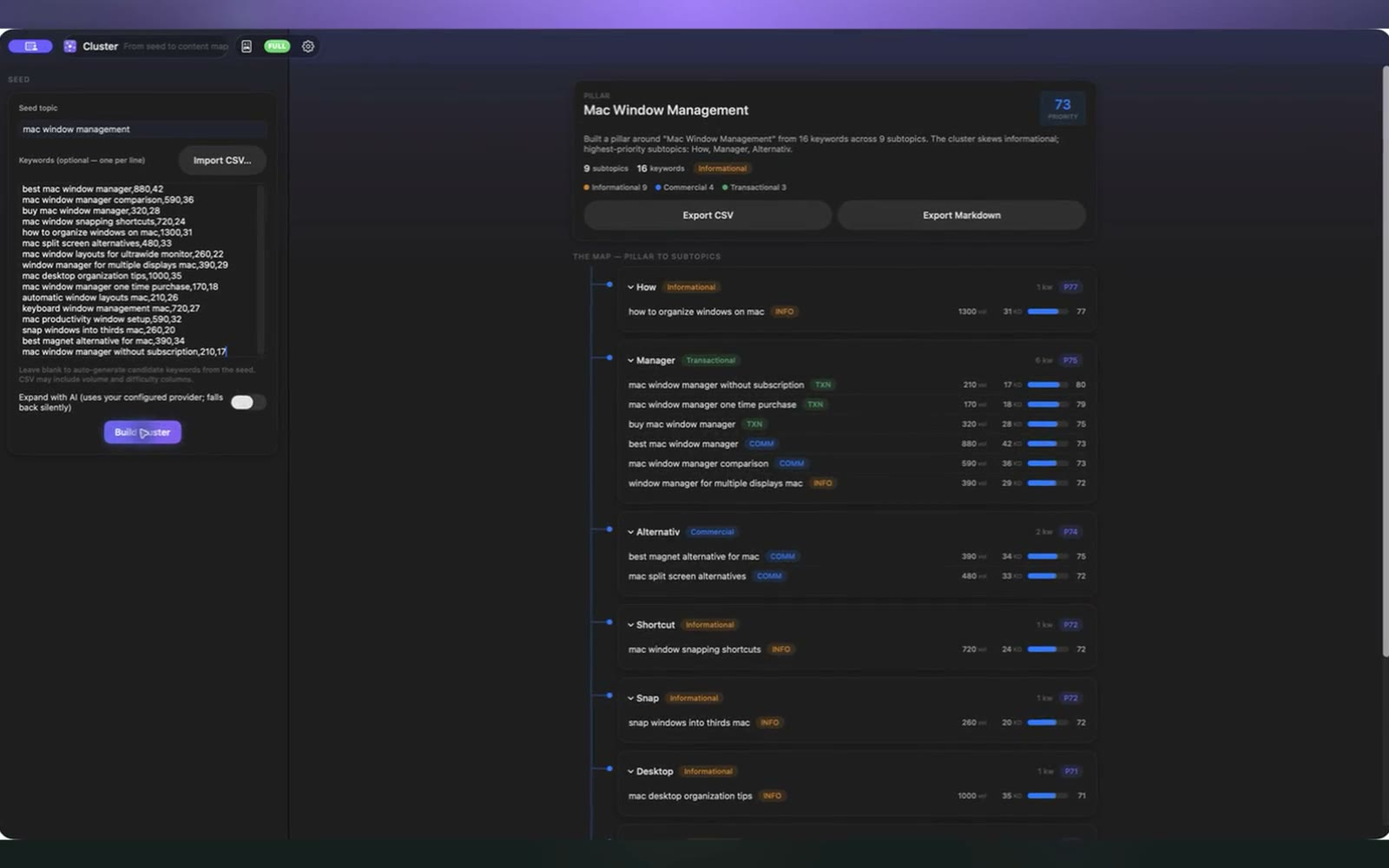Select 'window manager for multiple displays mac' row
Screen dimensions: 1389x868
pyautogui.click(x=856, y=483)
